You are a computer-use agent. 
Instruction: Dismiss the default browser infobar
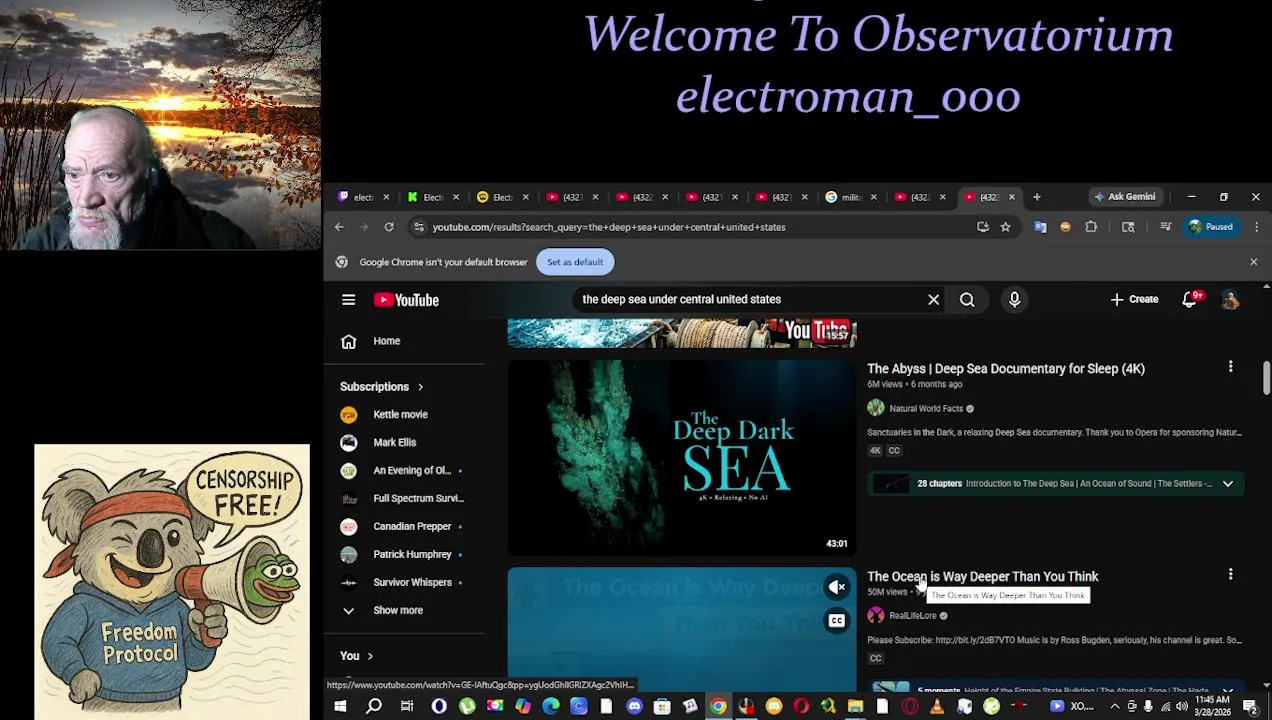[1253, 262]
